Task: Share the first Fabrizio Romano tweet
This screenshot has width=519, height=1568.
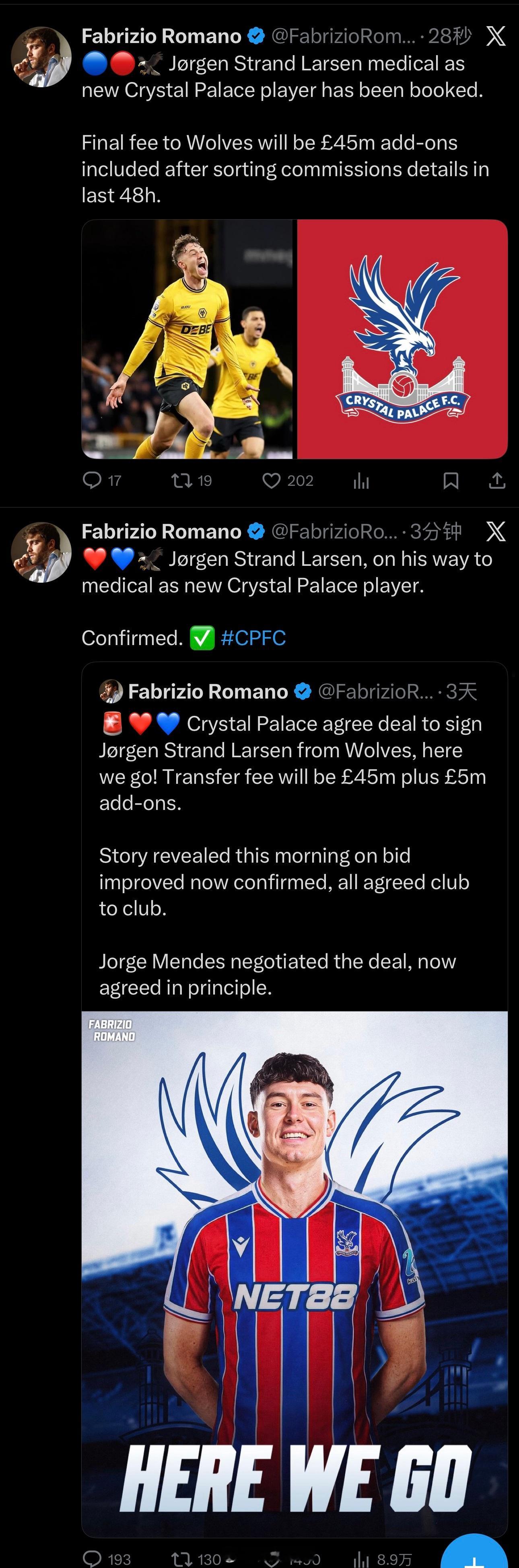Action: (497, 480)
